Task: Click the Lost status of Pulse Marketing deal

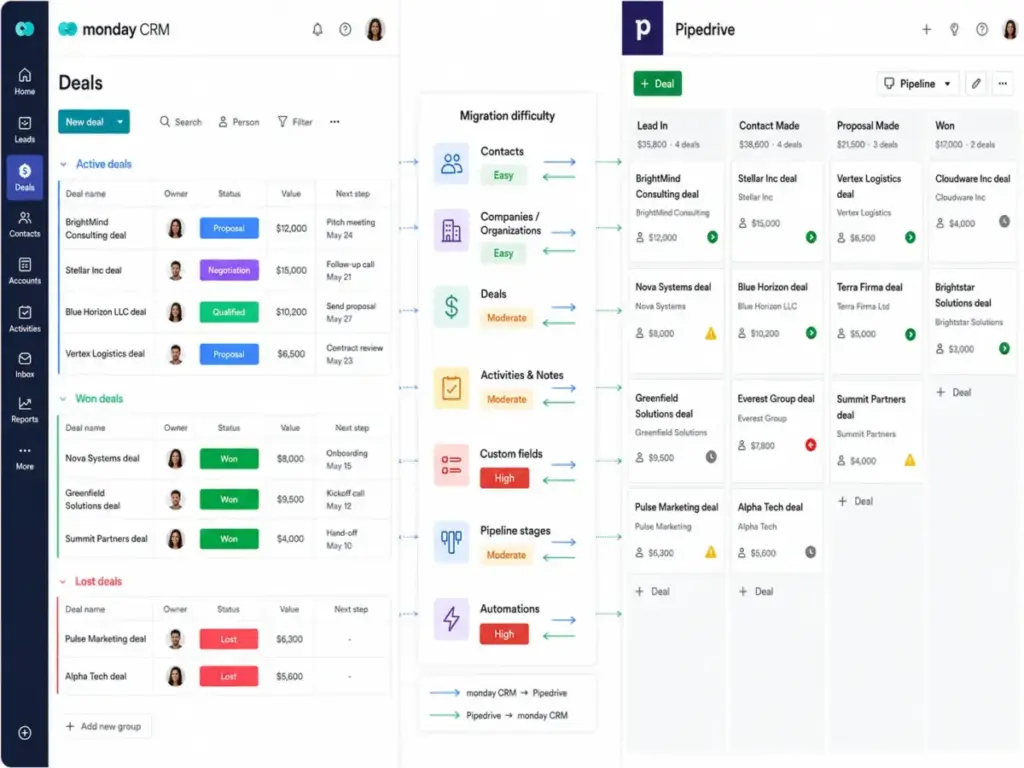Action: click(229, 639)
